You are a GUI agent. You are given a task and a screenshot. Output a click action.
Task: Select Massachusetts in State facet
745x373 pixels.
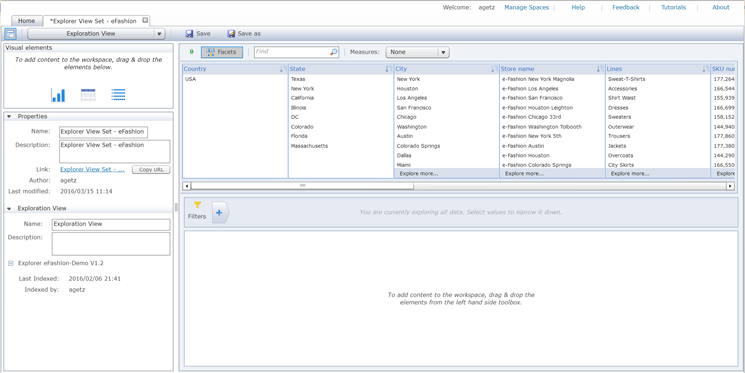pos(309,146)
